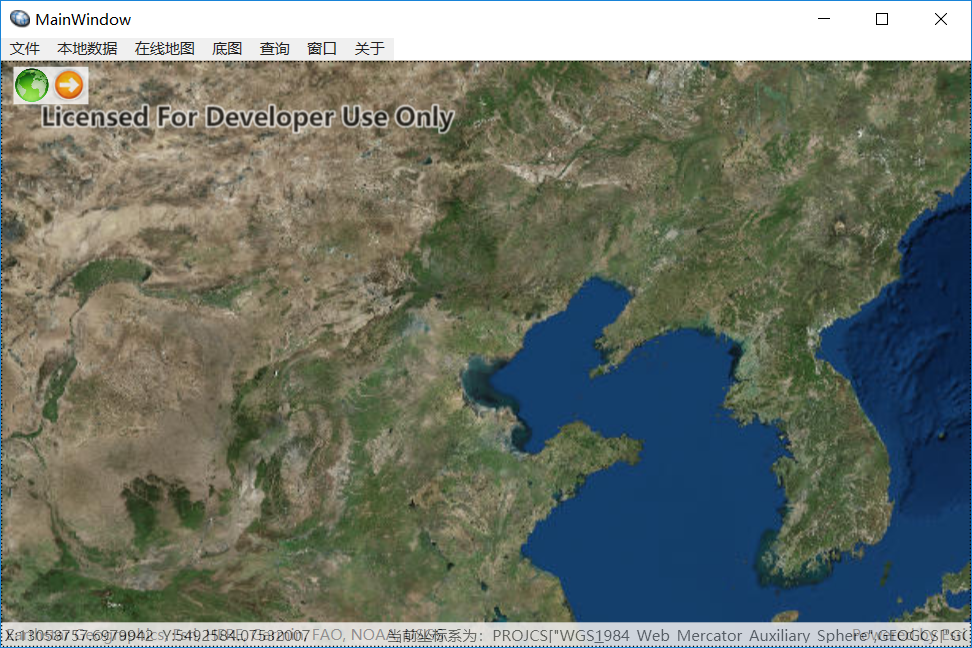Click the 关于 about menu item
This screenshot has height=648, width=972.
369,48
